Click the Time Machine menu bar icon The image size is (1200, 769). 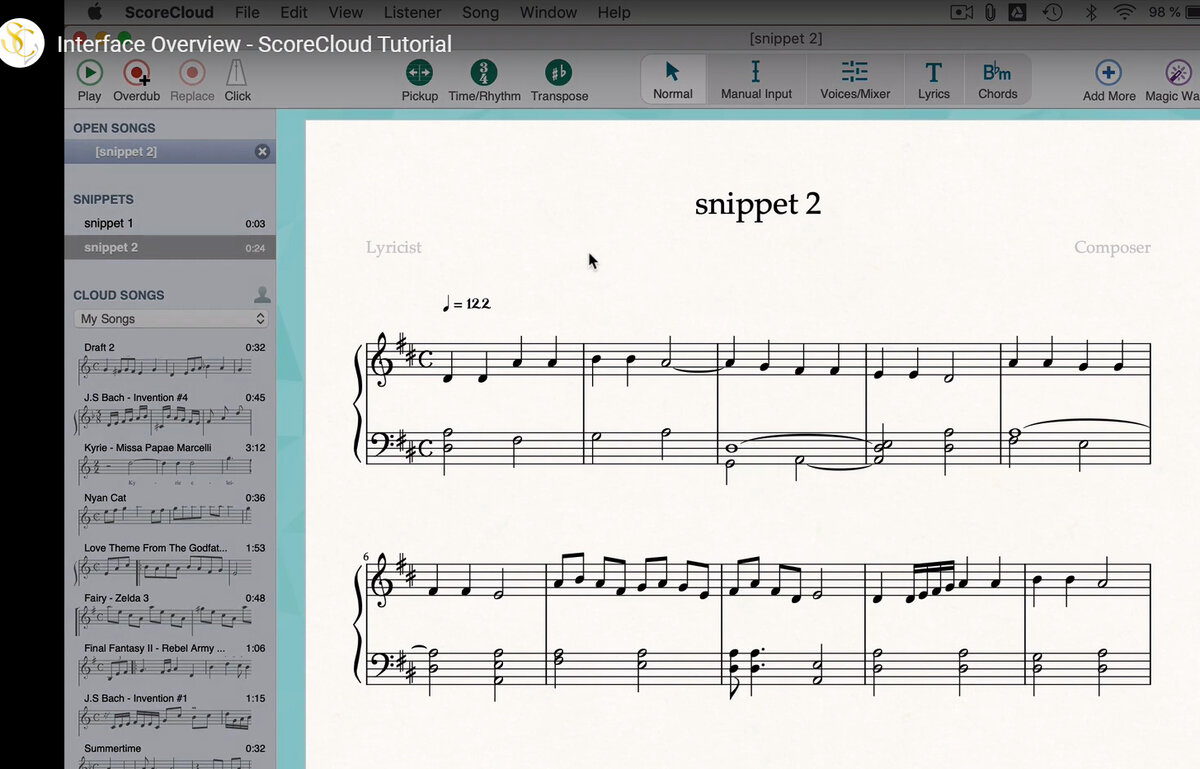[1052, 12]
